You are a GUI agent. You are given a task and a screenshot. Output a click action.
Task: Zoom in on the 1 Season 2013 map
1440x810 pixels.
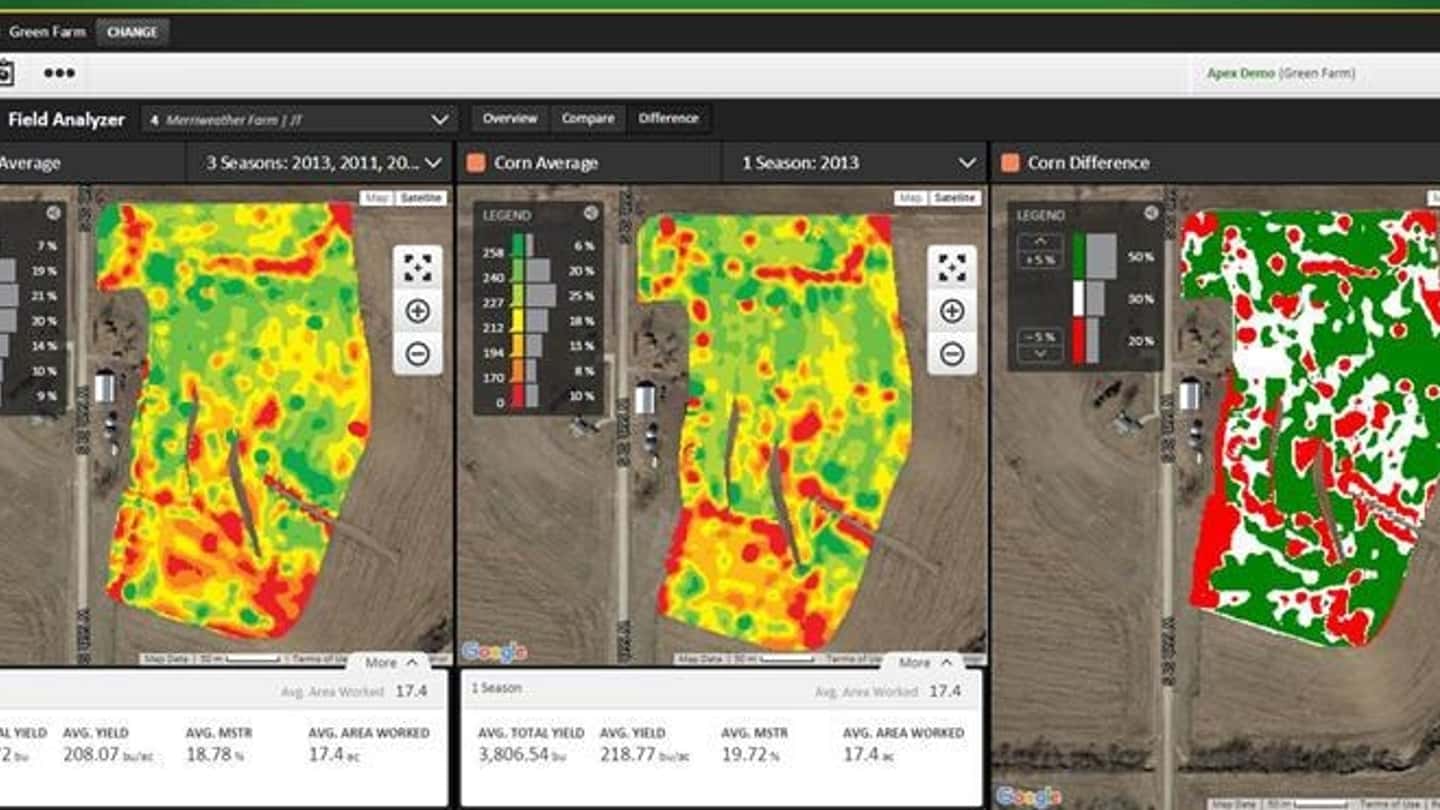click(x=952, y=311)
